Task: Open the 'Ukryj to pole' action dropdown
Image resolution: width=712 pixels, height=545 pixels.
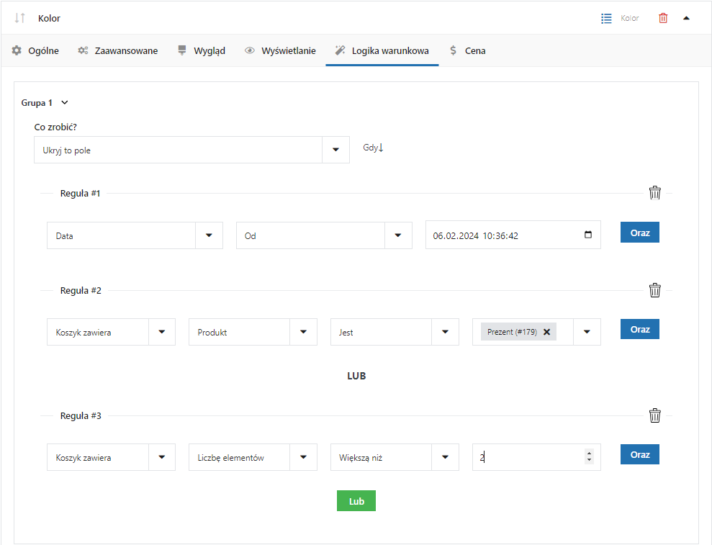Action: [x=192, y=150]
